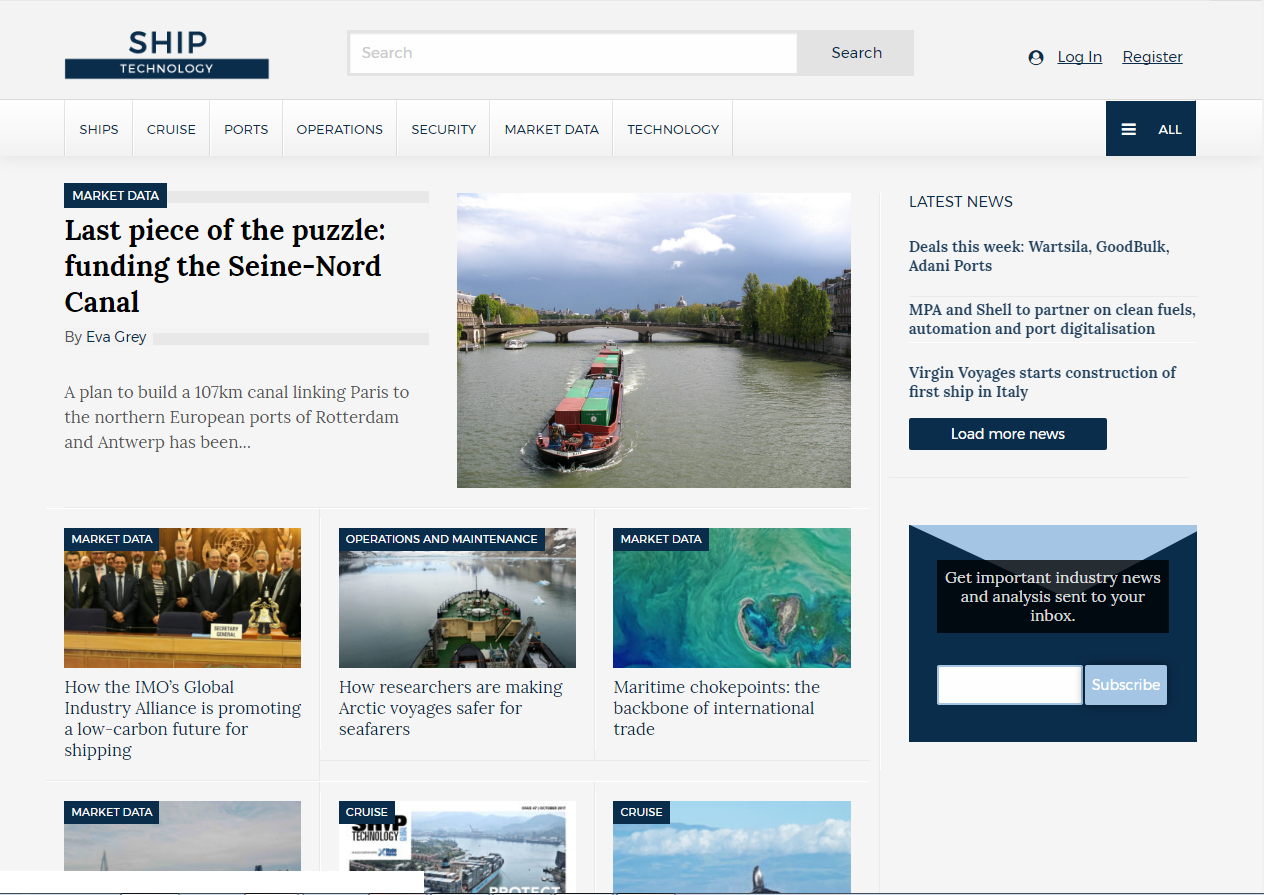Open the Register link
This screenshot has height=895, width=1264.
[1152, 57]
